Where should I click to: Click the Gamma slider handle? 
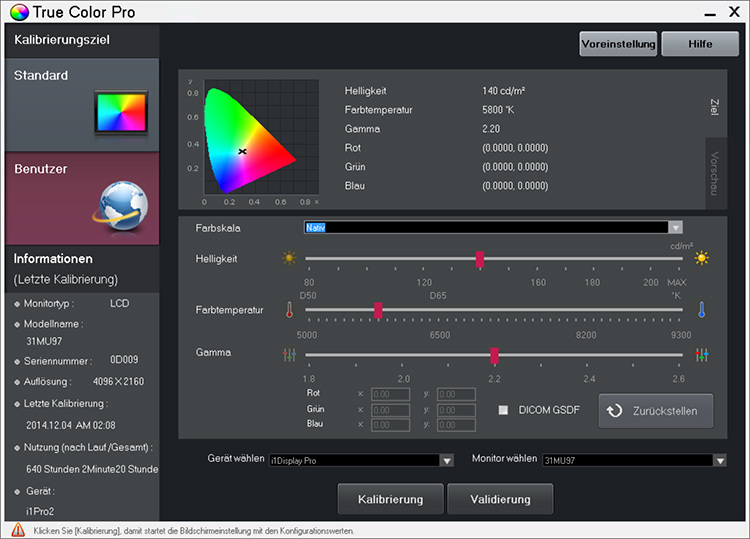494,355
